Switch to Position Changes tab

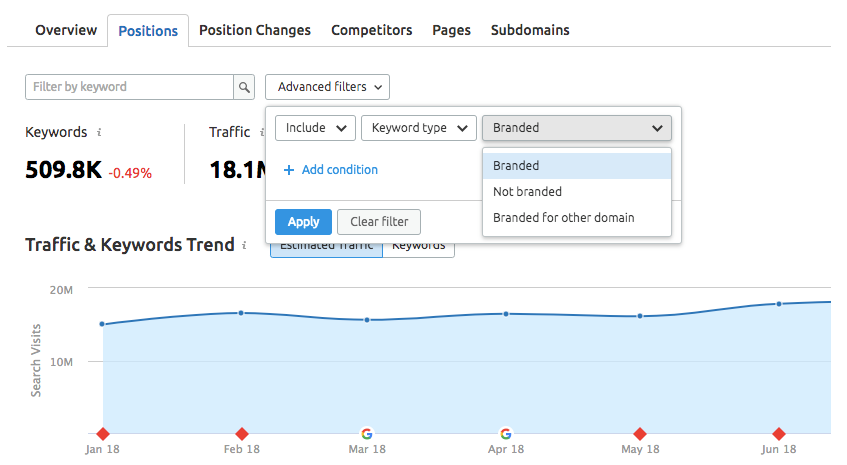[255, 30]
